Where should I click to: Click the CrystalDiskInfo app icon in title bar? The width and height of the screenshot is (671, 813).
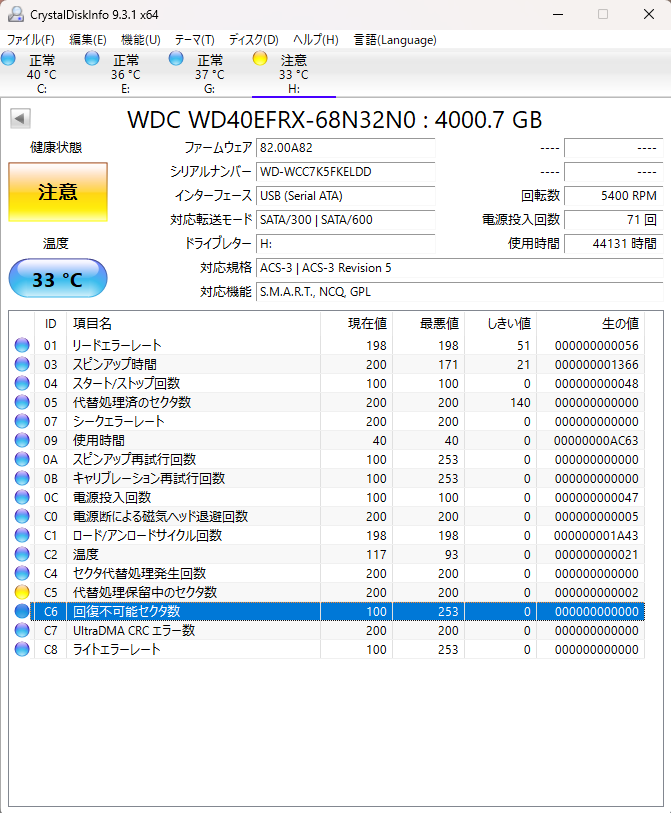16,14
